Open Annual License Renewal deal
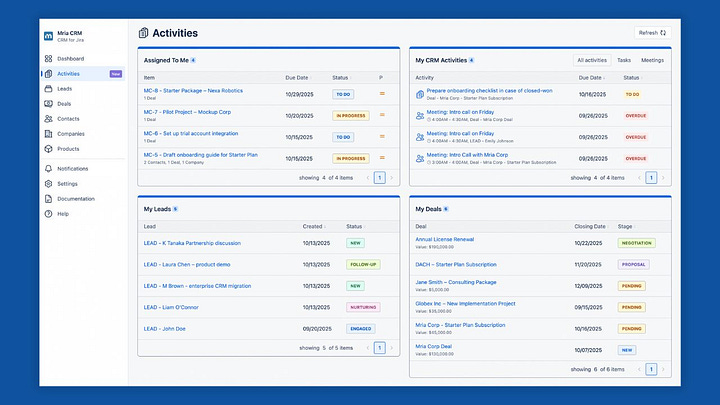This screenshot has width=720, height=405. [444, 239]
